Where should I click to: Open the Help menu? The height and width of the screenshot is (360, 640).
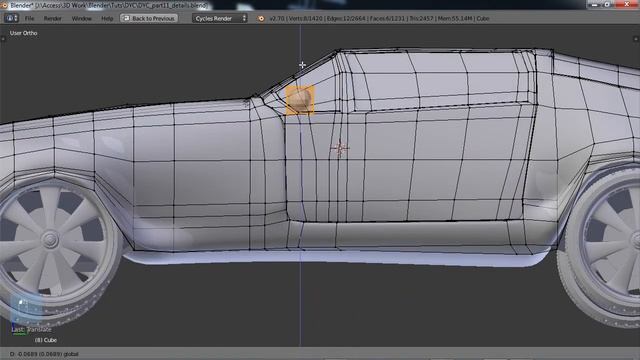(x=107, y=18)
